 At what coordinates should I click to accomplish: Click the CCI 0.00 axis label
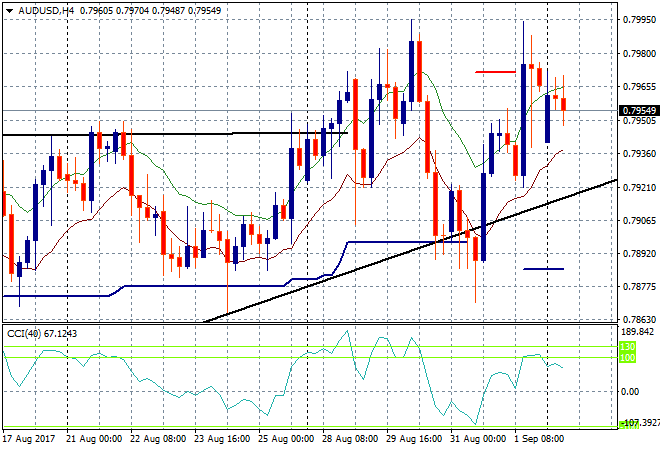pyautogui.click(x=630, y=392)
